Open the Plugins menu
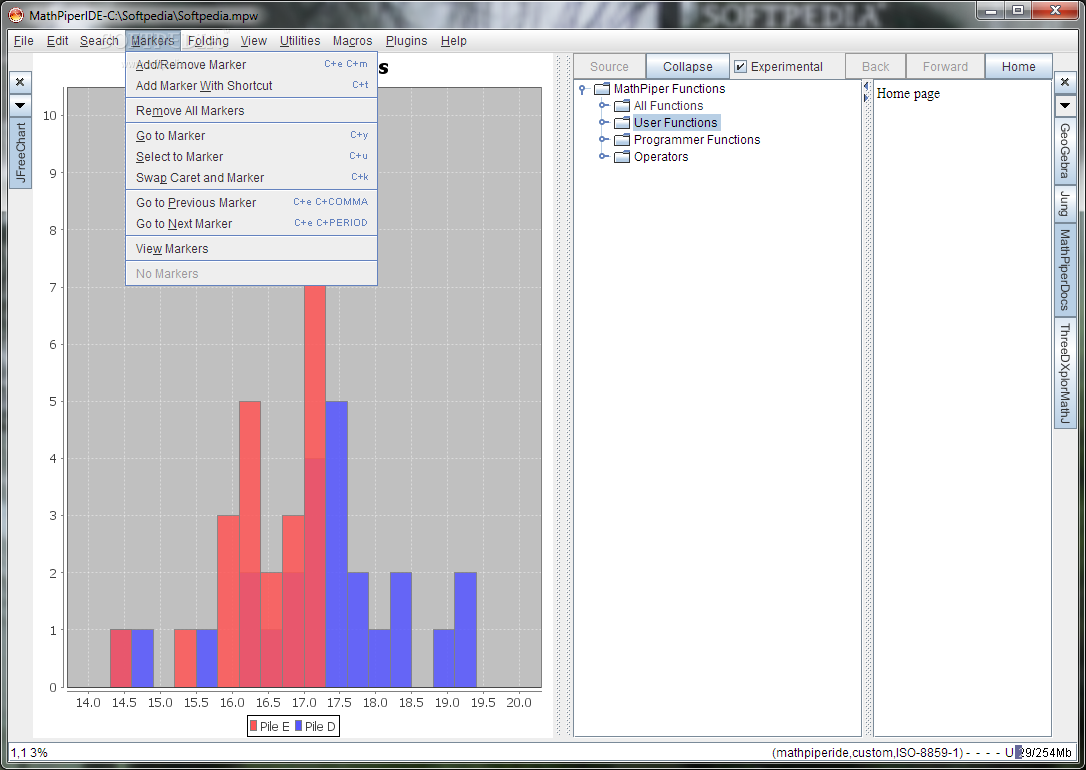The height and width of the screenshot is (770, 1086). pyautogui.click(x=406, y=41)
